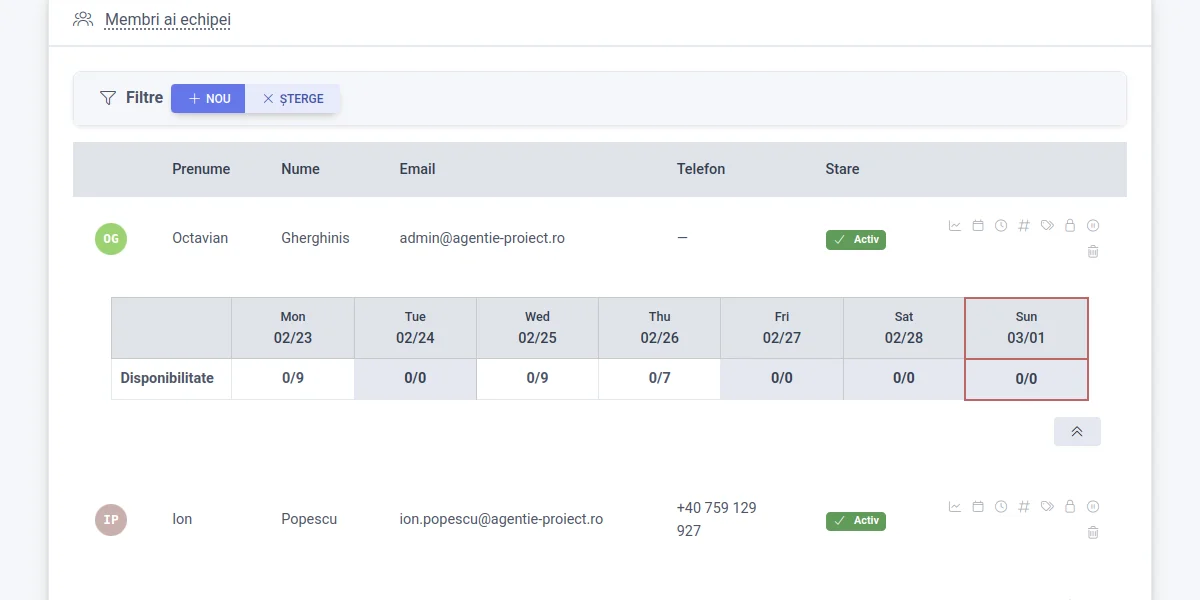Click the Email column header

click(x=417, y=169)
